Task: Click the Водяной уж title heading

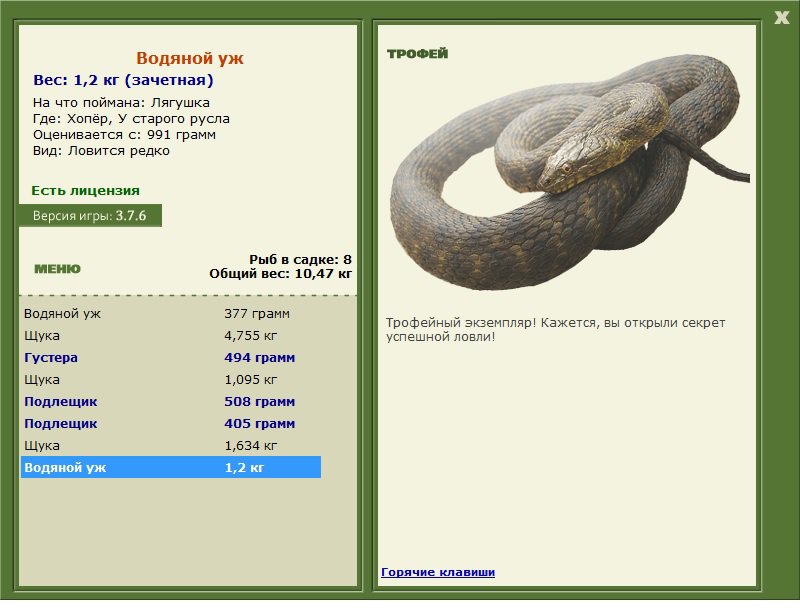Action: (190, 58)
